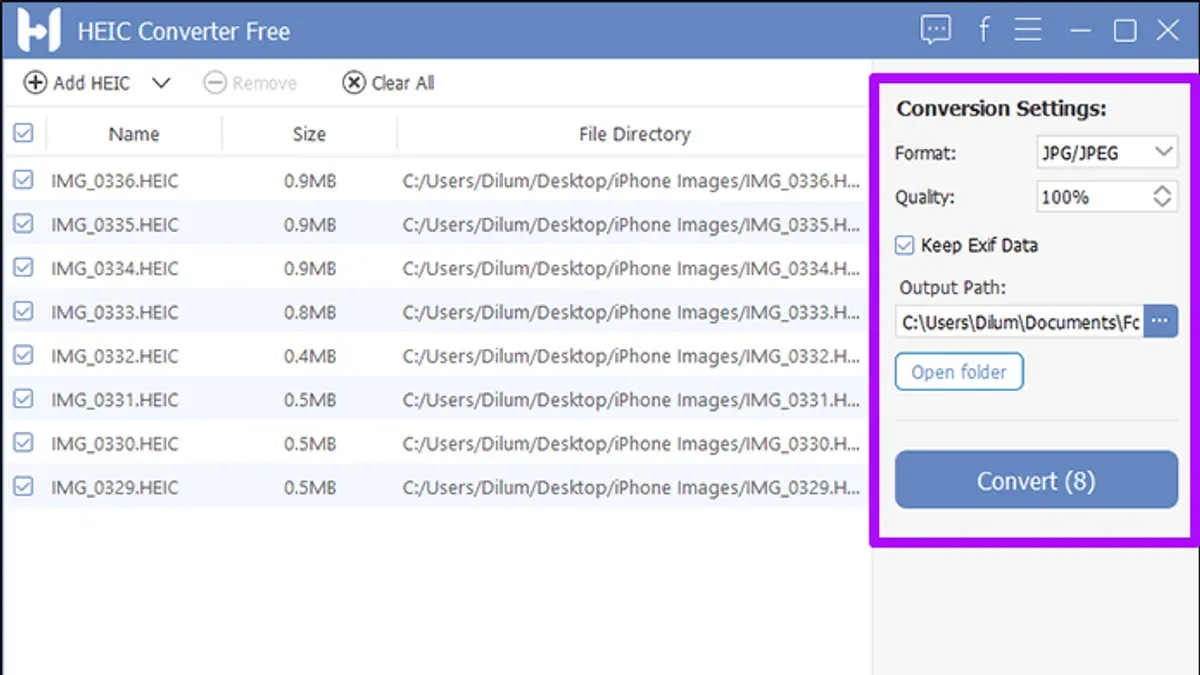
Task: Click the Remove minus icon
Action: click(215, 83)
